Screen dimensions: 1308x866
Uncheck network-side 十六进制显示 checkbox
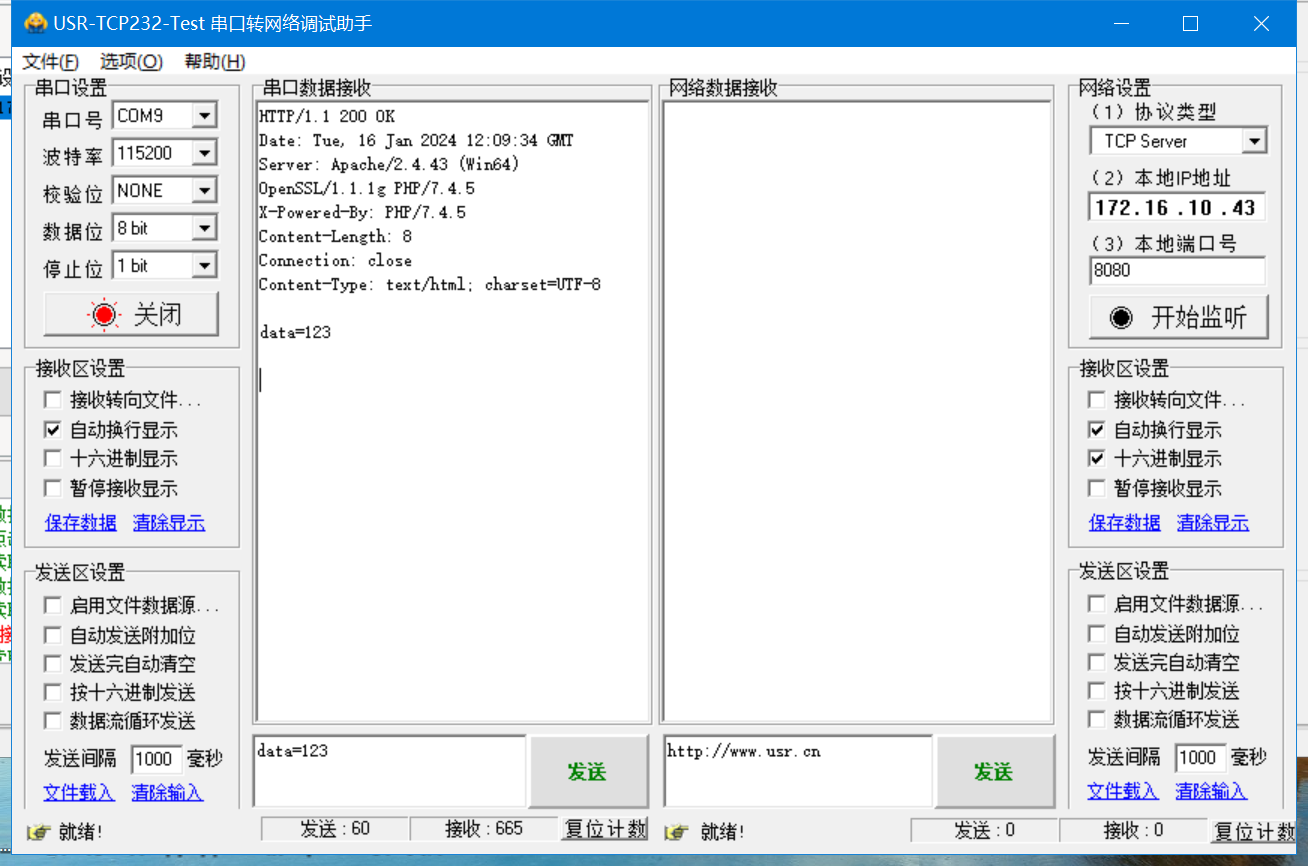(x=1097, y=459)
